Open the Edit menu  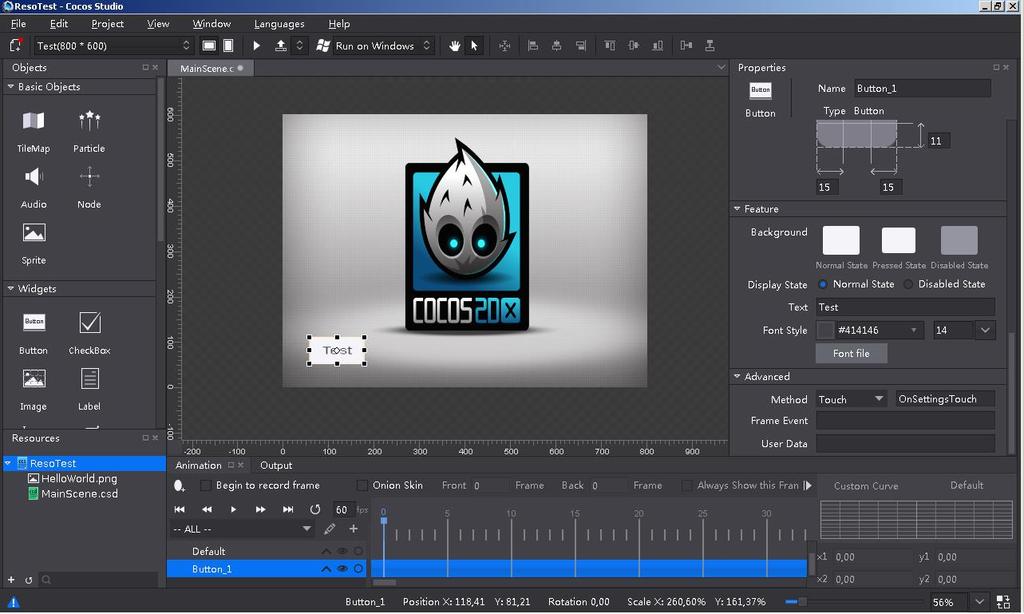59,24
